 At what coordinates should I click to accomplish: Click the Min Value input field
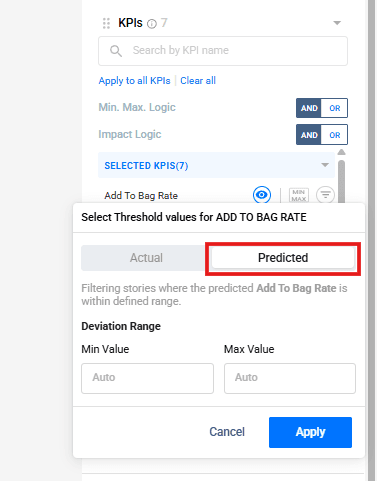pyautogui.click(x=147, y=378)
